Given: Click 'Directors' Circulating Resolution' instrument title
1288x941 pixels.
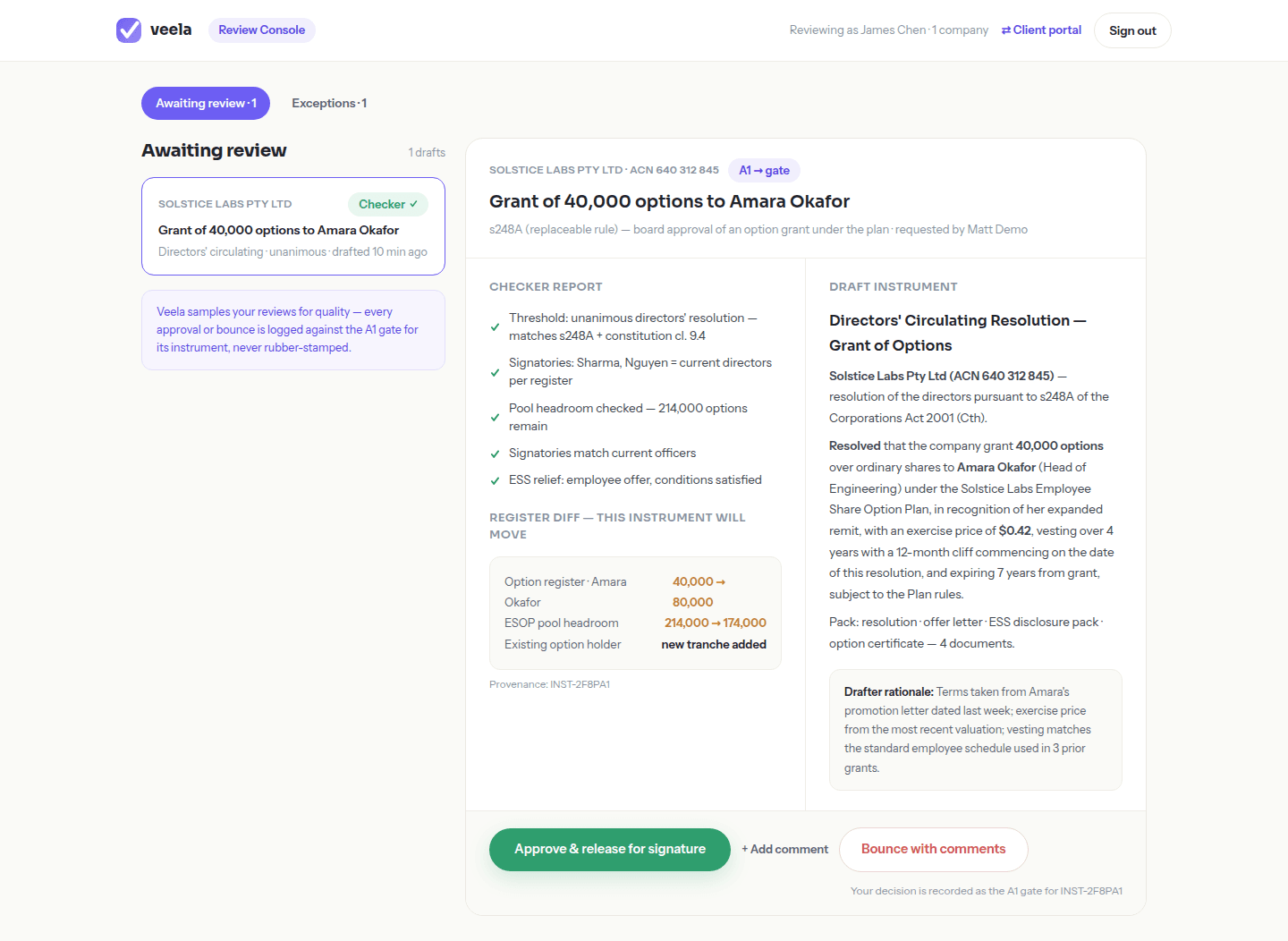Looking at the screenshot, I should pos(957,333).
